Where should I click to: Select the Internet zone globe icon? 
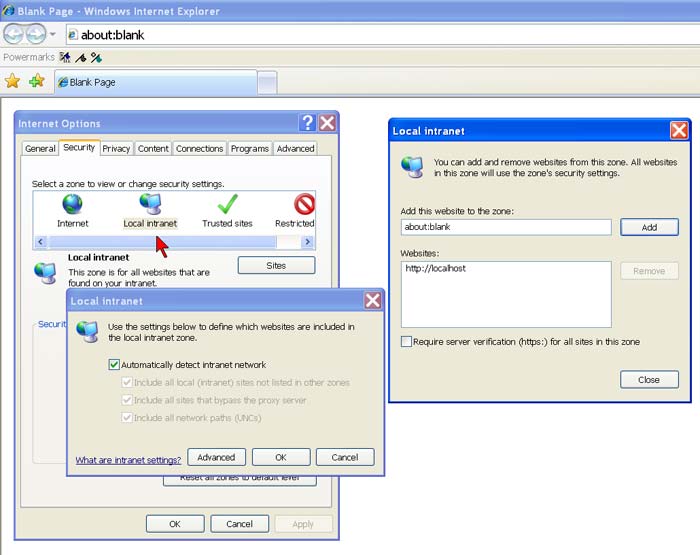point(72,204)
